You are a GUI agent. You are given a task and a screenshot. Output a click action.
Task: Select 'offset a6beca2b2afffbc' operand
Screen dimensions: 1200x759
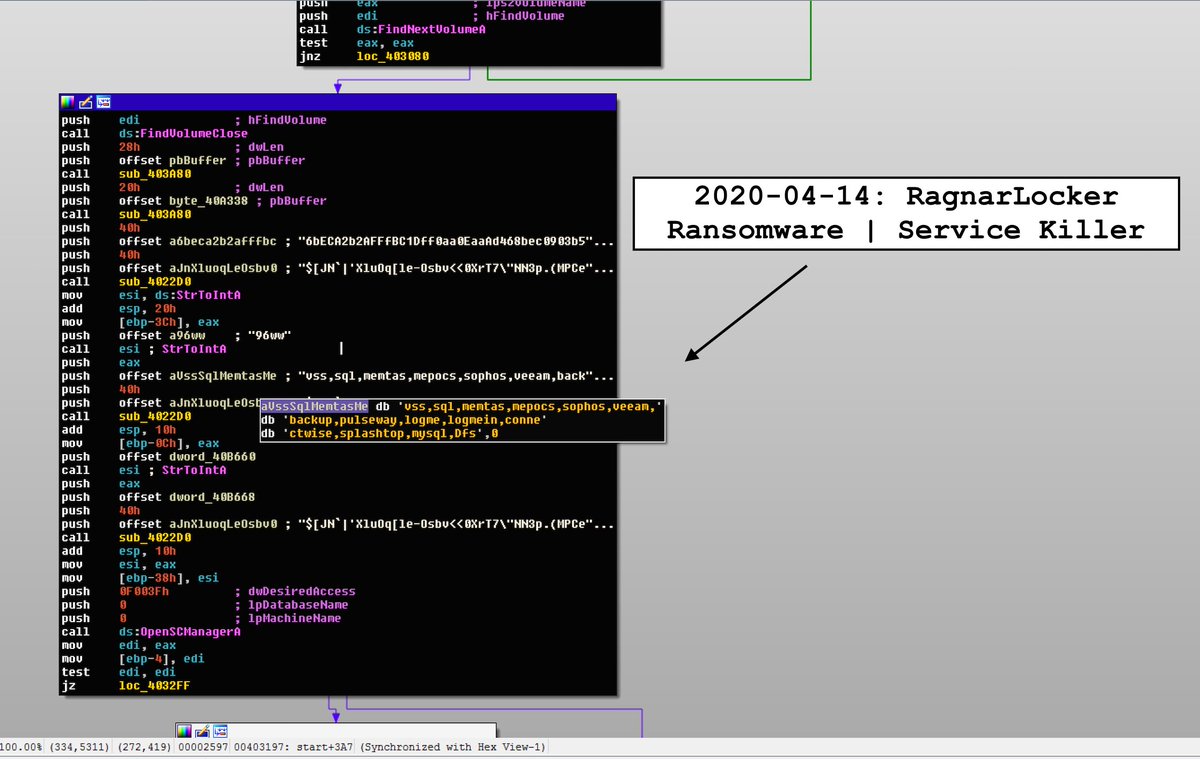tap(197, 241)
